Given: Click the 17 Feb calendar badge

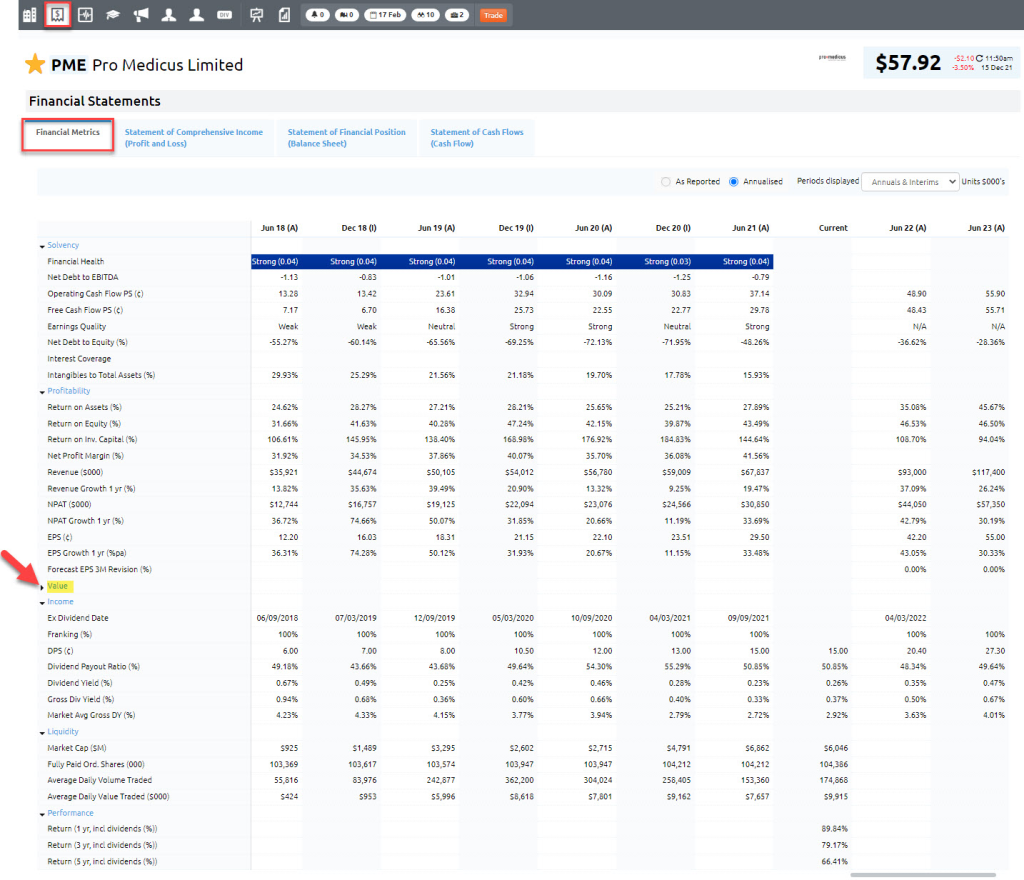Looking at the screenshot, I should (385, 15).
